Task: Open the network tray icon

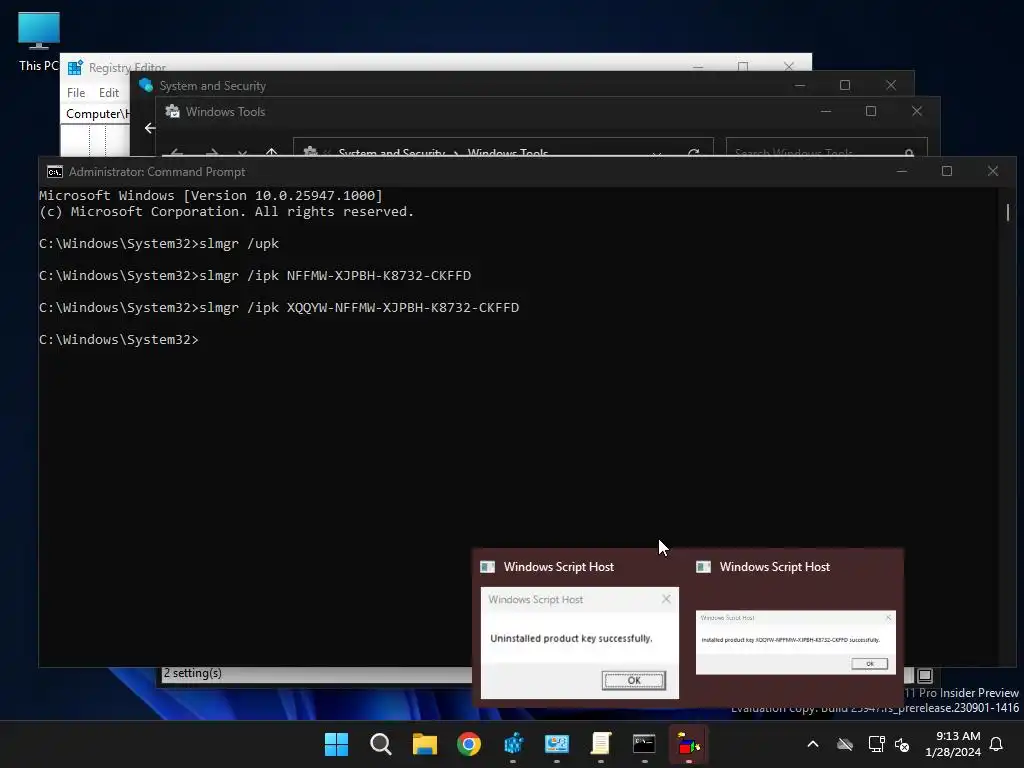Action: coord(876,744)
